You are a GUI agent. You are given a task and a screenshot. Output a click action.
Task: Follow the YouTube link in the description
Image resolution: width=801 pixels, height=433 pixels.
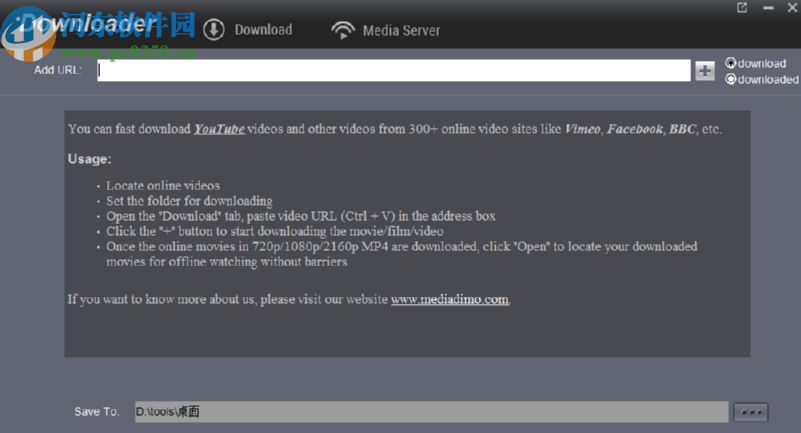[x=219, y=129]
